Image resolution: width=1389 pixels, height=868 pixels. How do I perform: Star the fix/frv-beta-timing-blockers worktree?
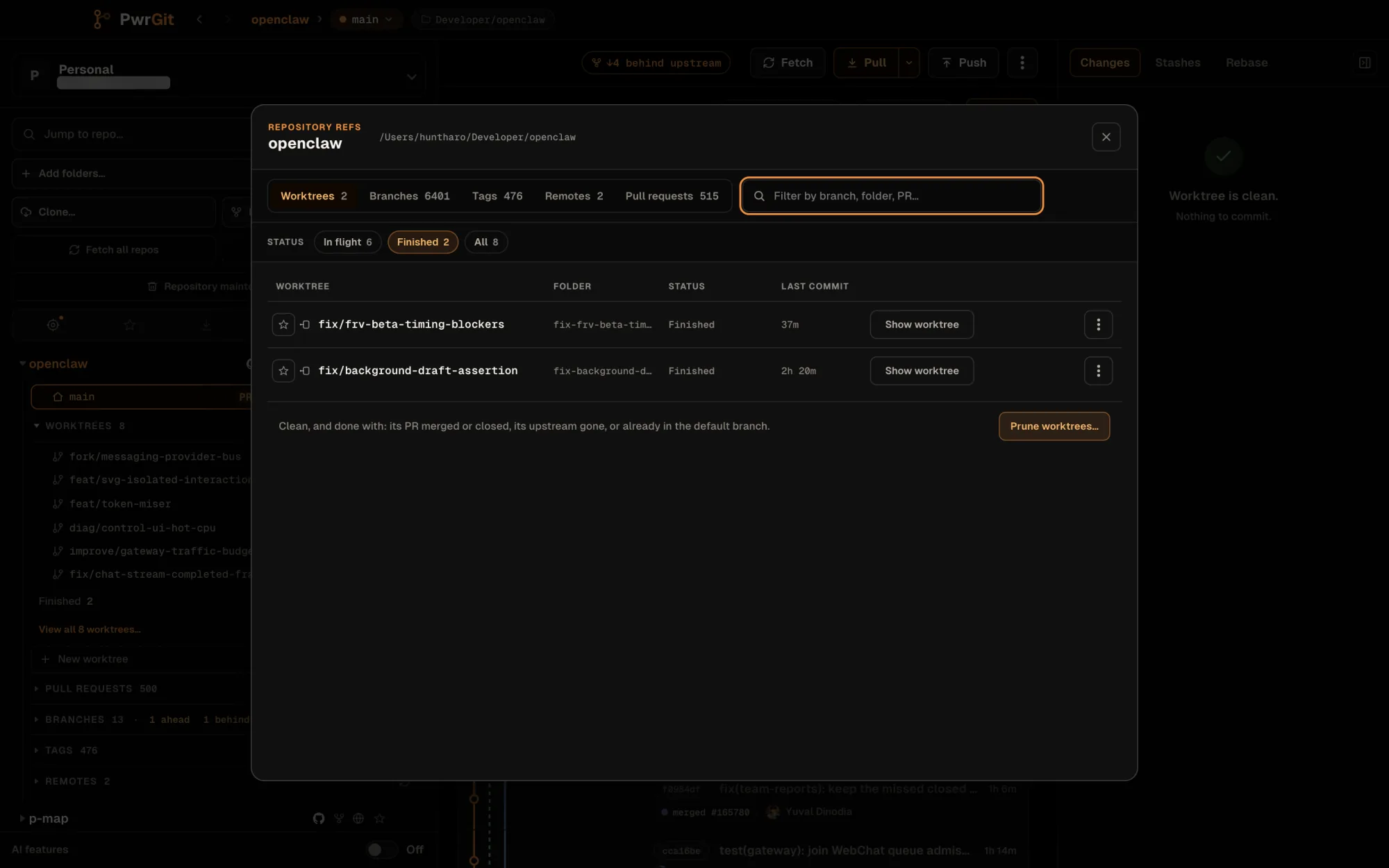[283, 324]
